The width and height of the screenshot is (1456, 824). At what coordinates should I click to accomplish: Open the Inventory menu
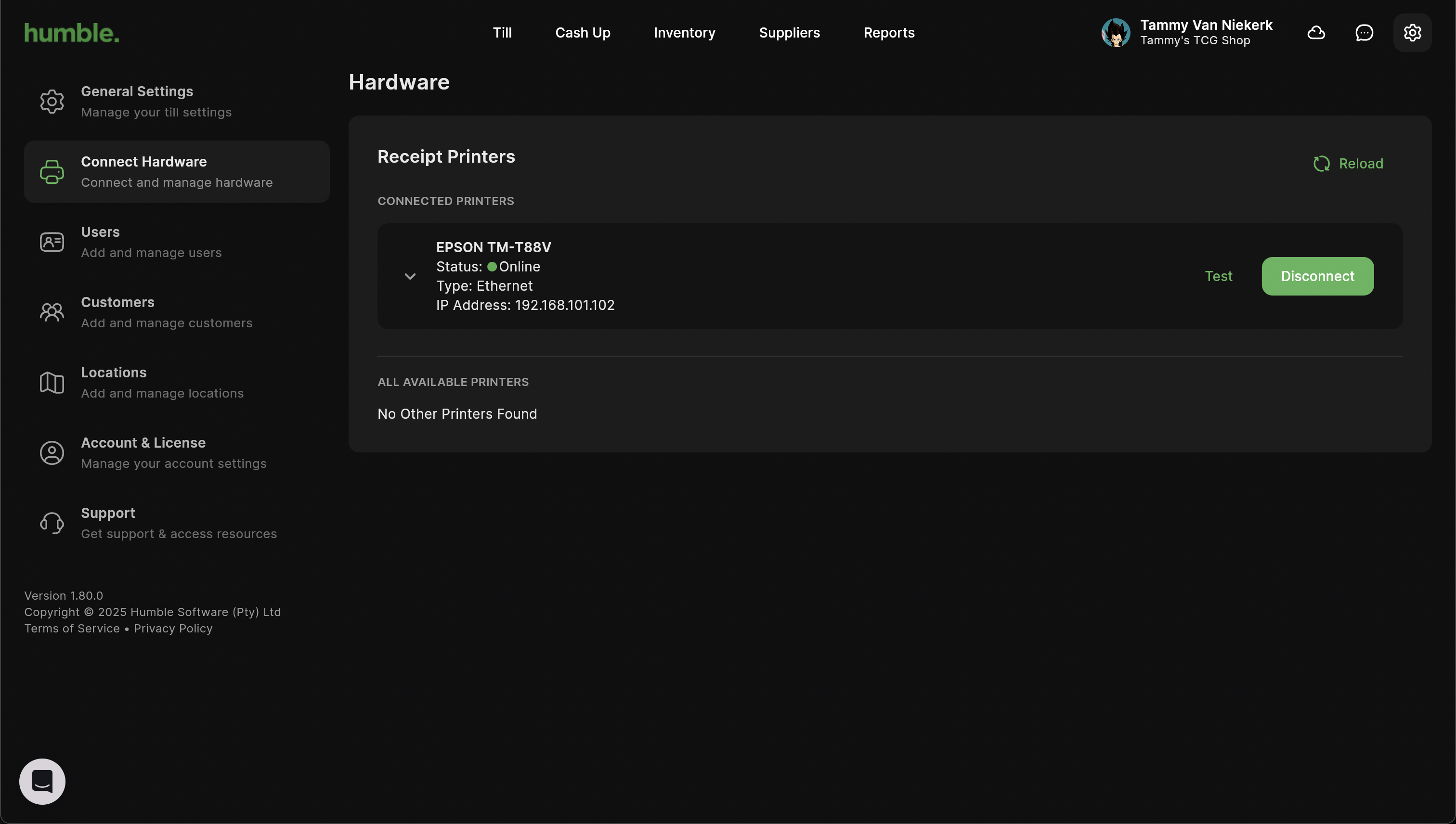coord(684,33)
